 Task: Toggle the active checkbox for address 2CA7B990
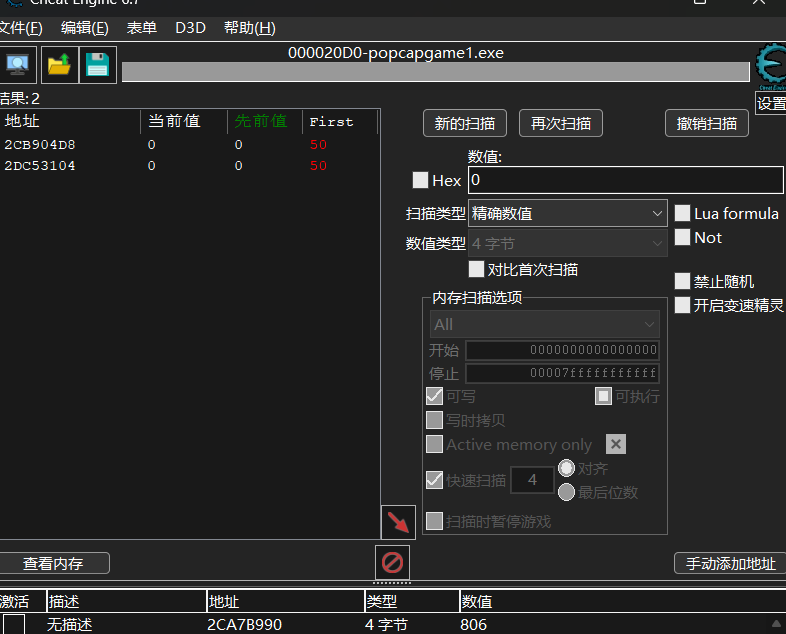point(14,624)
